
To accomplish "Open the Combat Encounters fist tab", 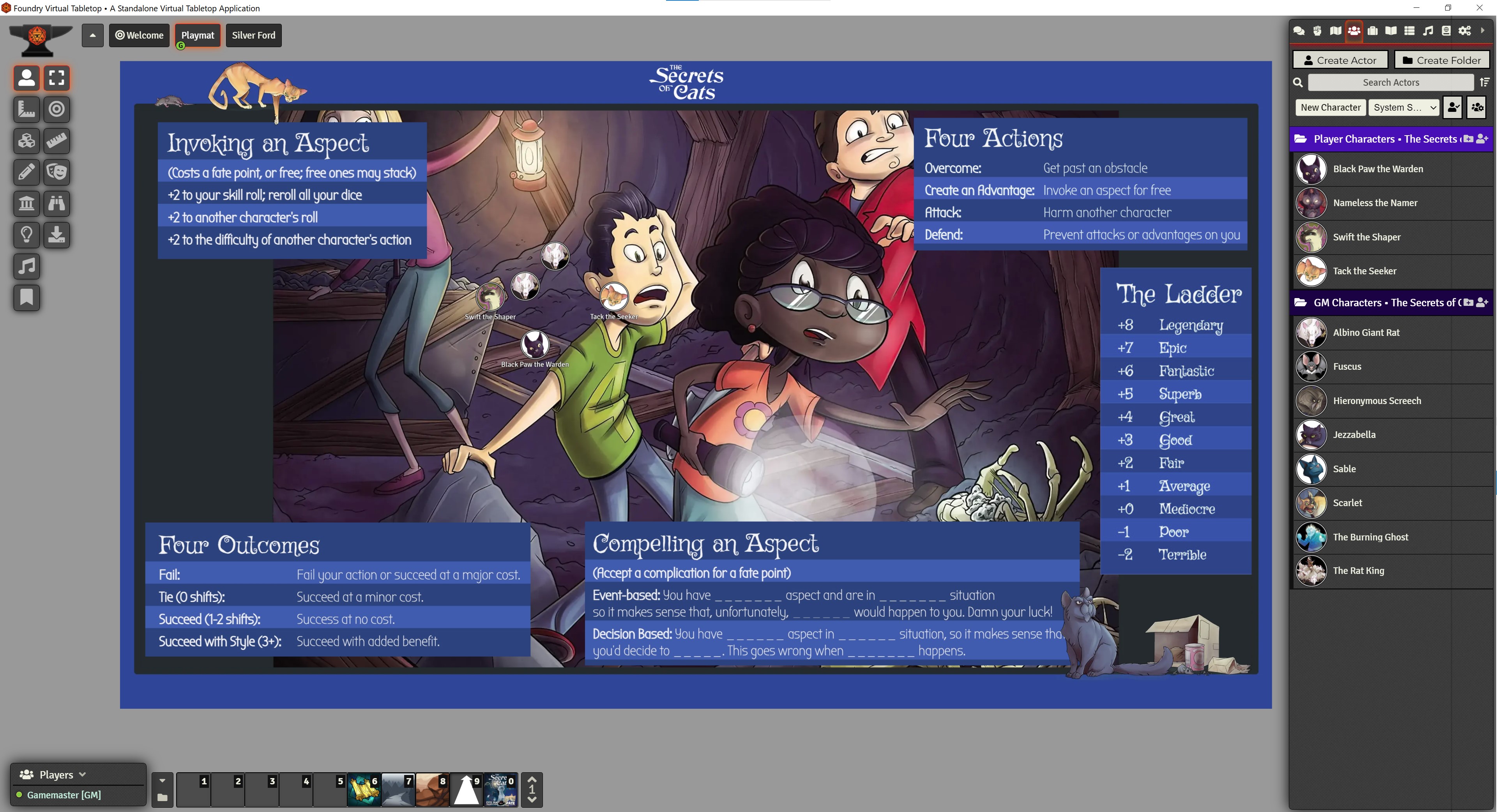I will (1317, 31).
